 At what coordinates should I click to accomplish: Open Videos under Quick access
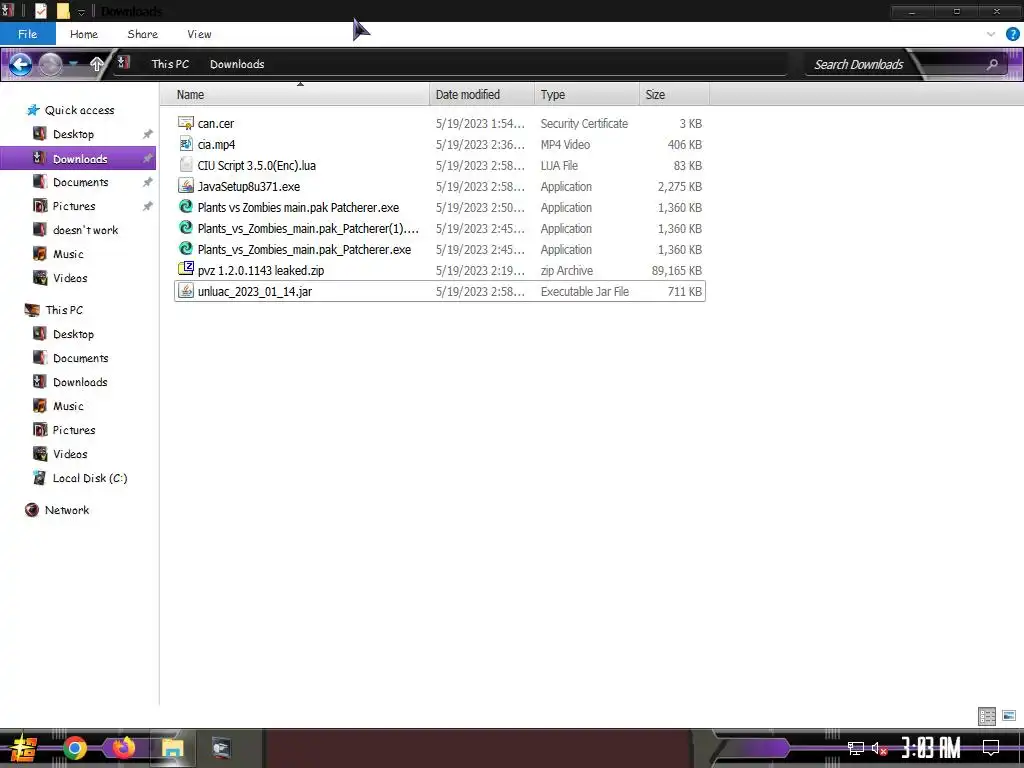[70, 278]
